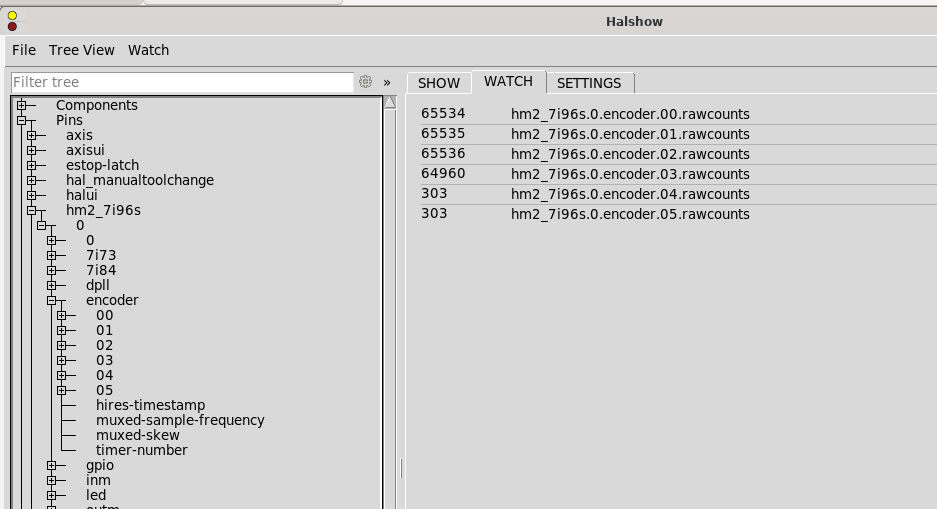Click the yellow window control dot

12,16
